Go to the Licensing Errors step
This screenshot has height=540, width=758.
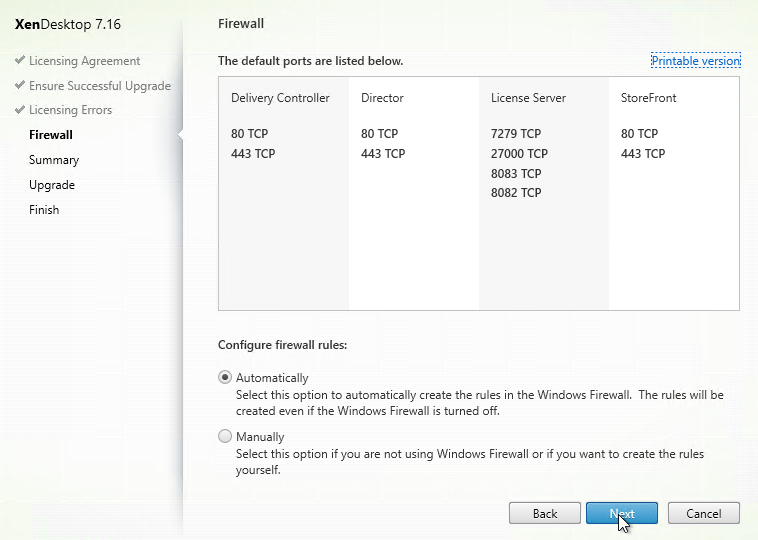(71, 110)
